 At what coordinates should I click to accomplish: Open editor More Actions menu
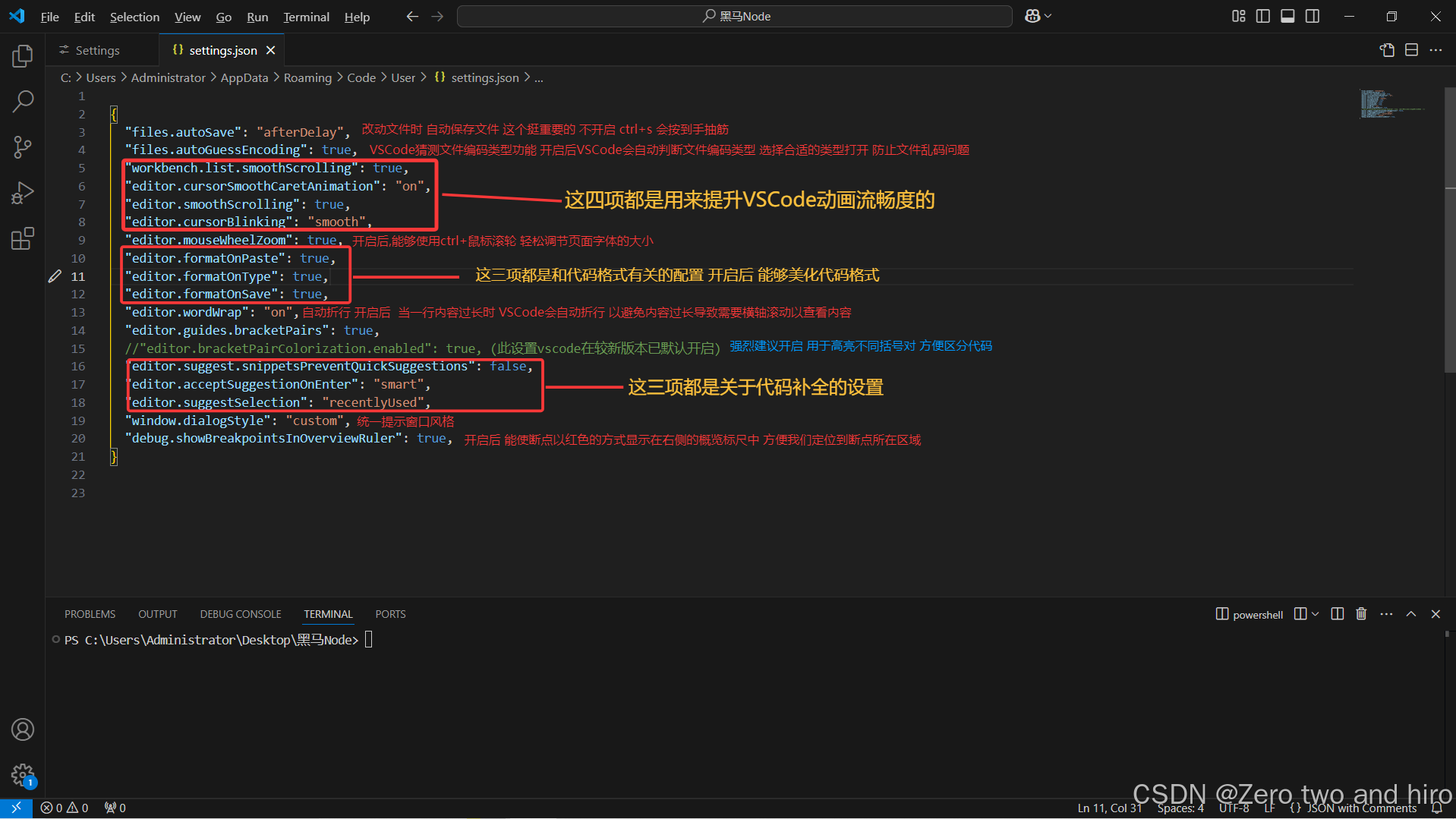tap(1436, 50)
